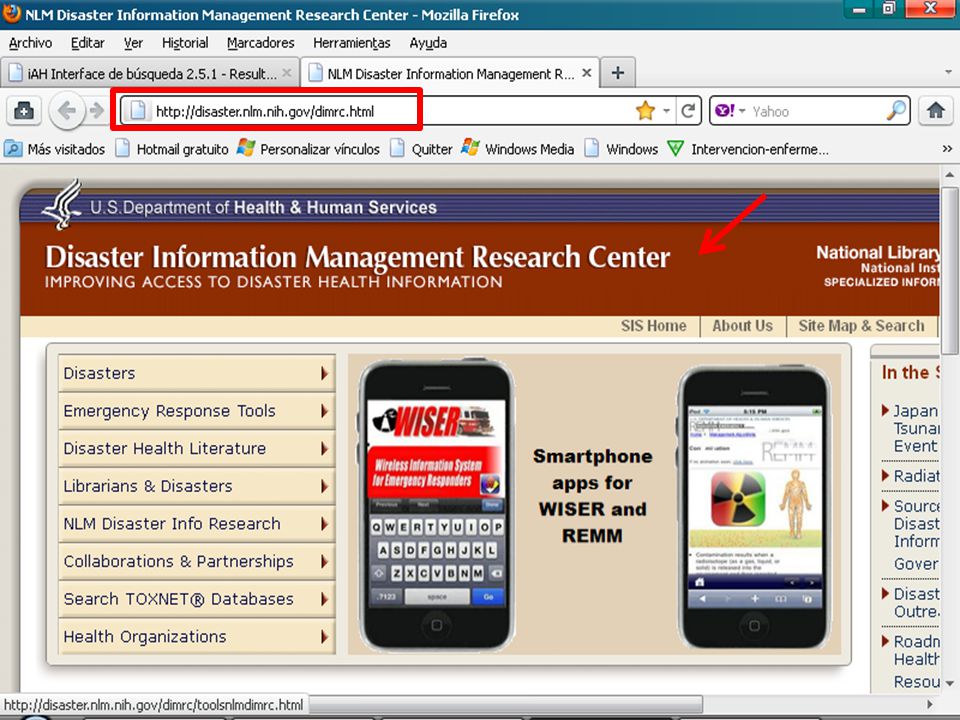Click the address bar URL field
960x720 pixels.
pos(392,111)
